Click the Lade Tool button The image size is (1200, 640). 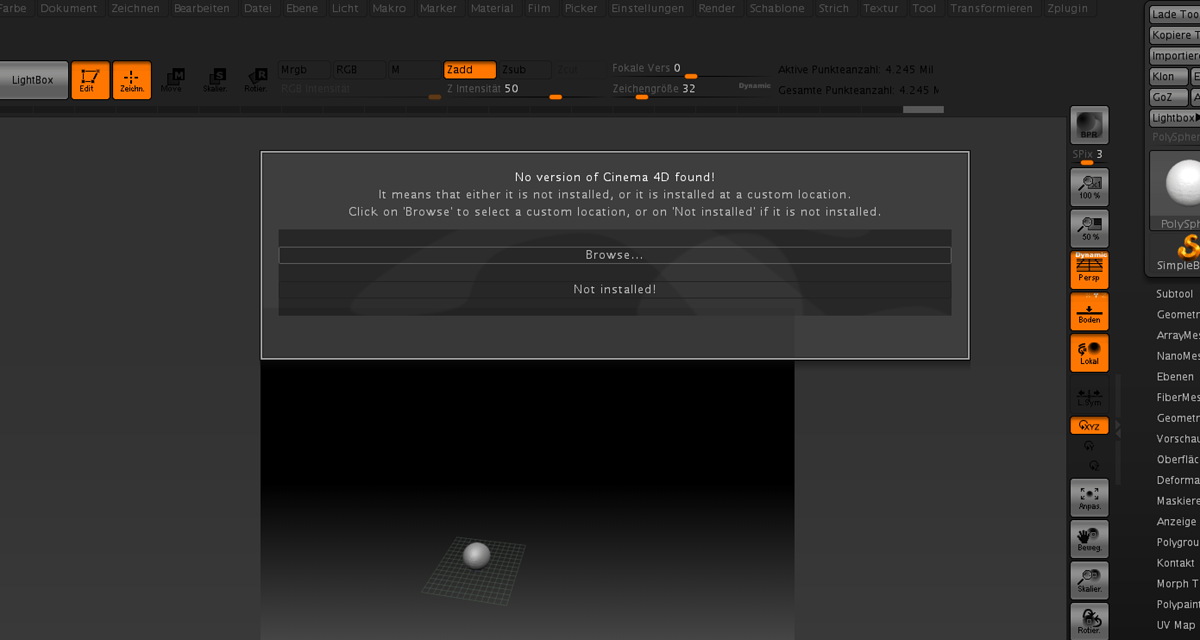(x=1174, y=15)
